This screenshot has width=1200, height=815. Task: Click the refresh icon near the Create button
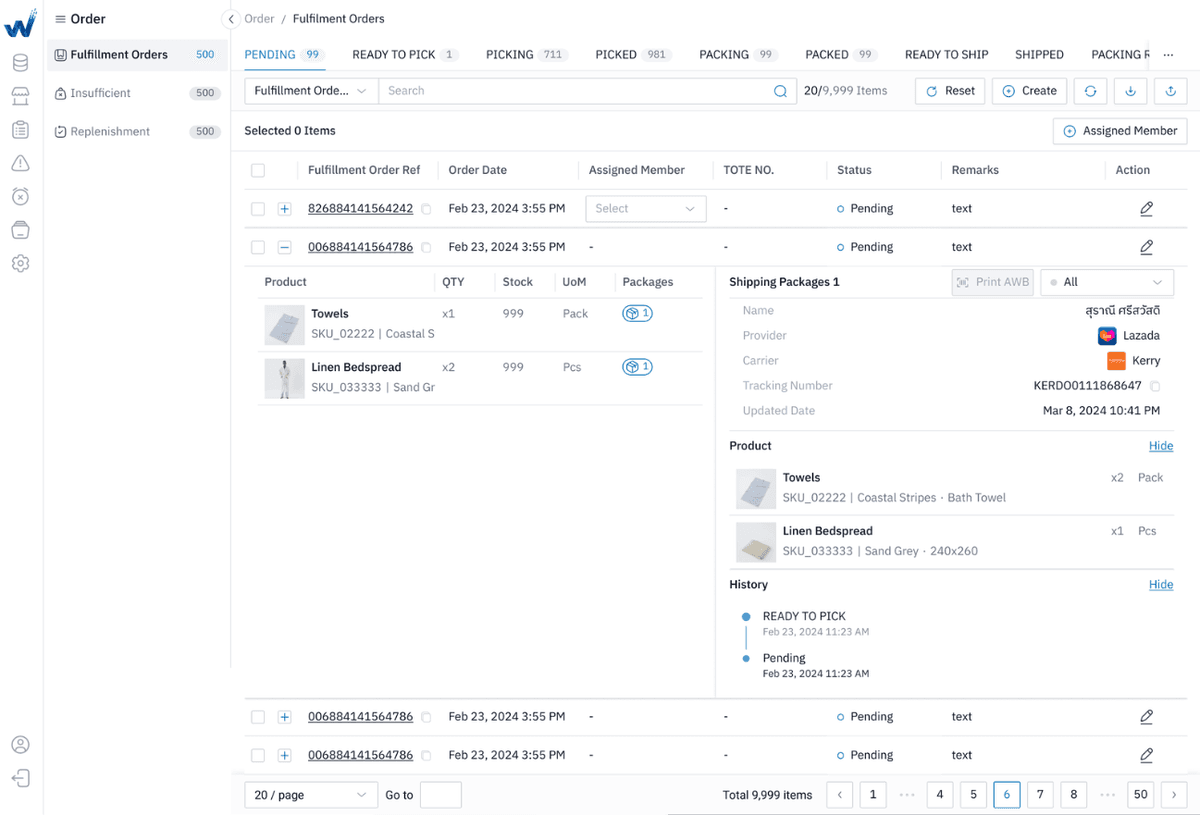click(1089, 90)
